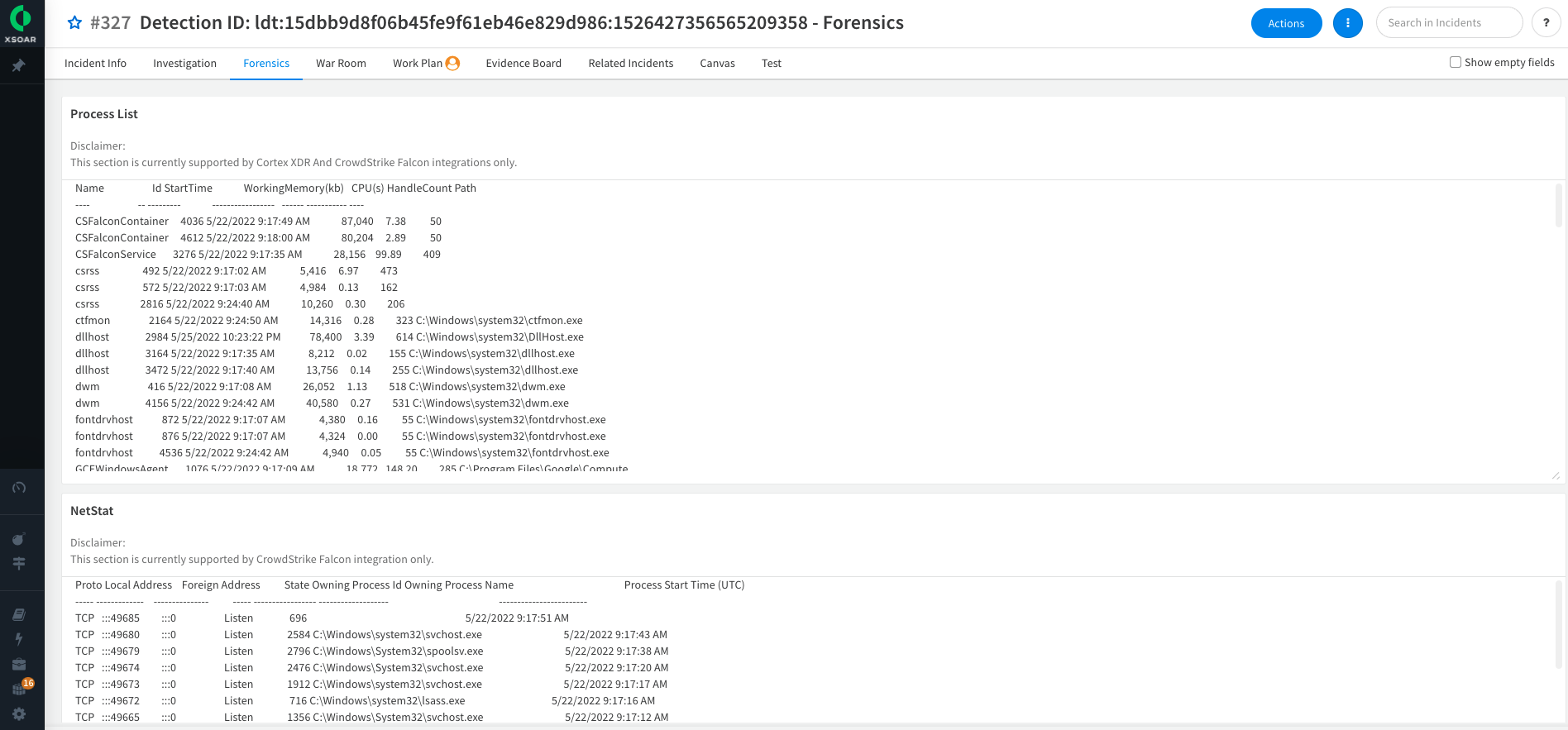Click the lightning bolt icon in the sidebar

pos(19,639)
